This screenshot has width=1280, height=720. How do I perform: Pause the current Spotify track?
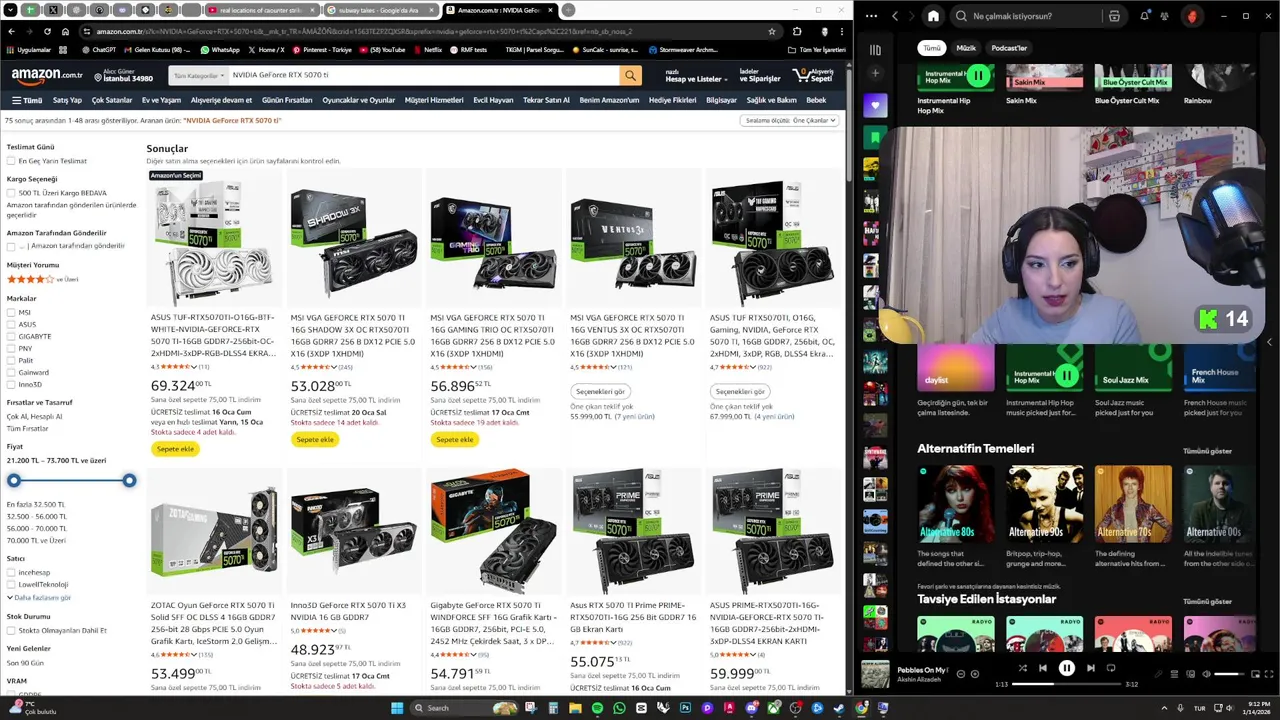pos(1066,668)
